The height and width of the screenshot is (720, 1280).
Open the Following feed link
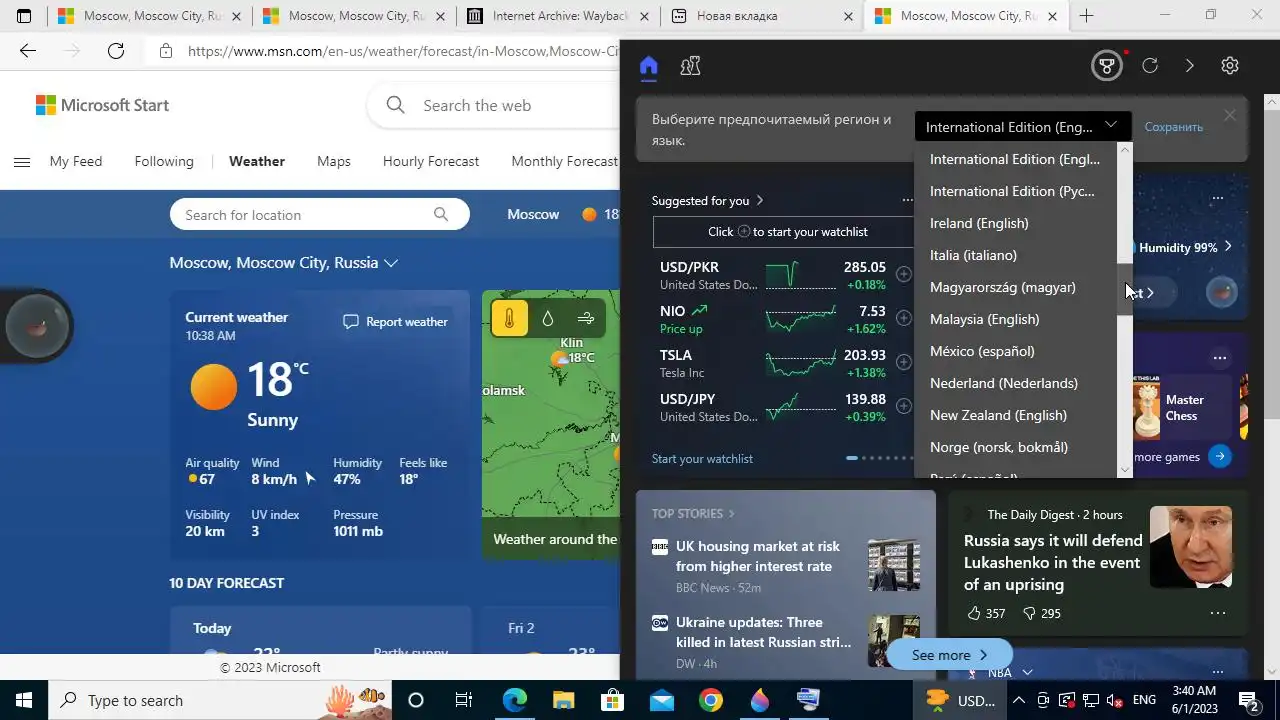(164, 161)
